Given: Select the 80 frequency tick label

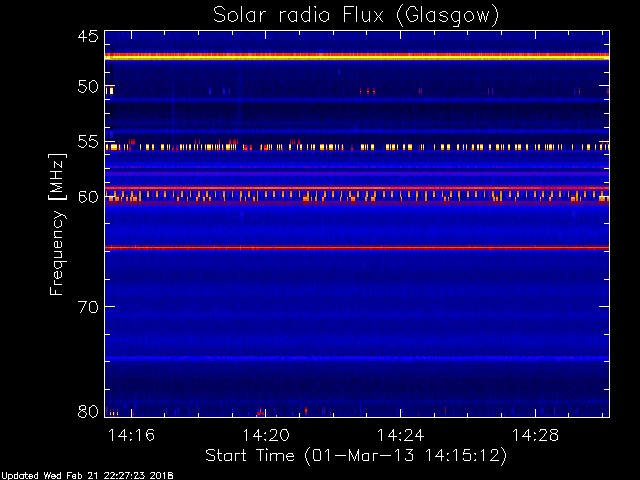Looking at the screenshot, I should [x=88, y=411].
